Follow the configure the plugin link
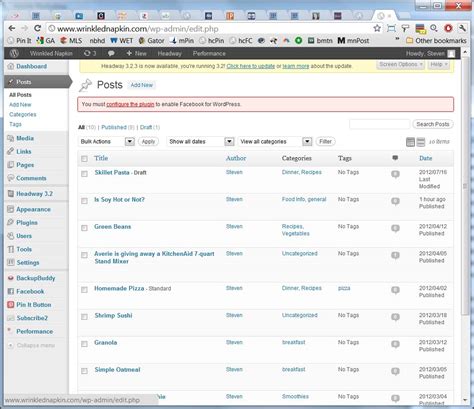Image resolution: width=474 pixels, height=409 pixels. [130, 104]
